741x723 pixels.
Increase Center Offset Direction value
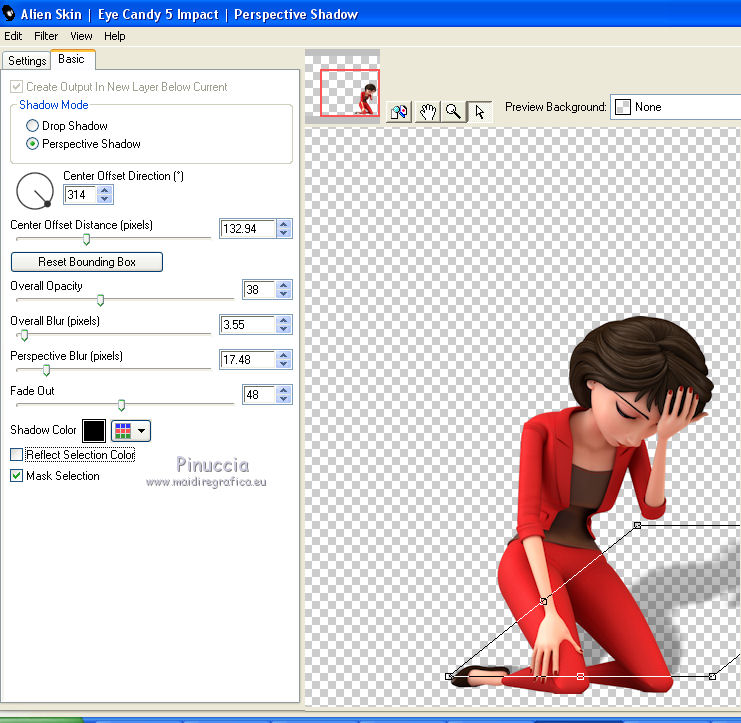click(105, 190)
